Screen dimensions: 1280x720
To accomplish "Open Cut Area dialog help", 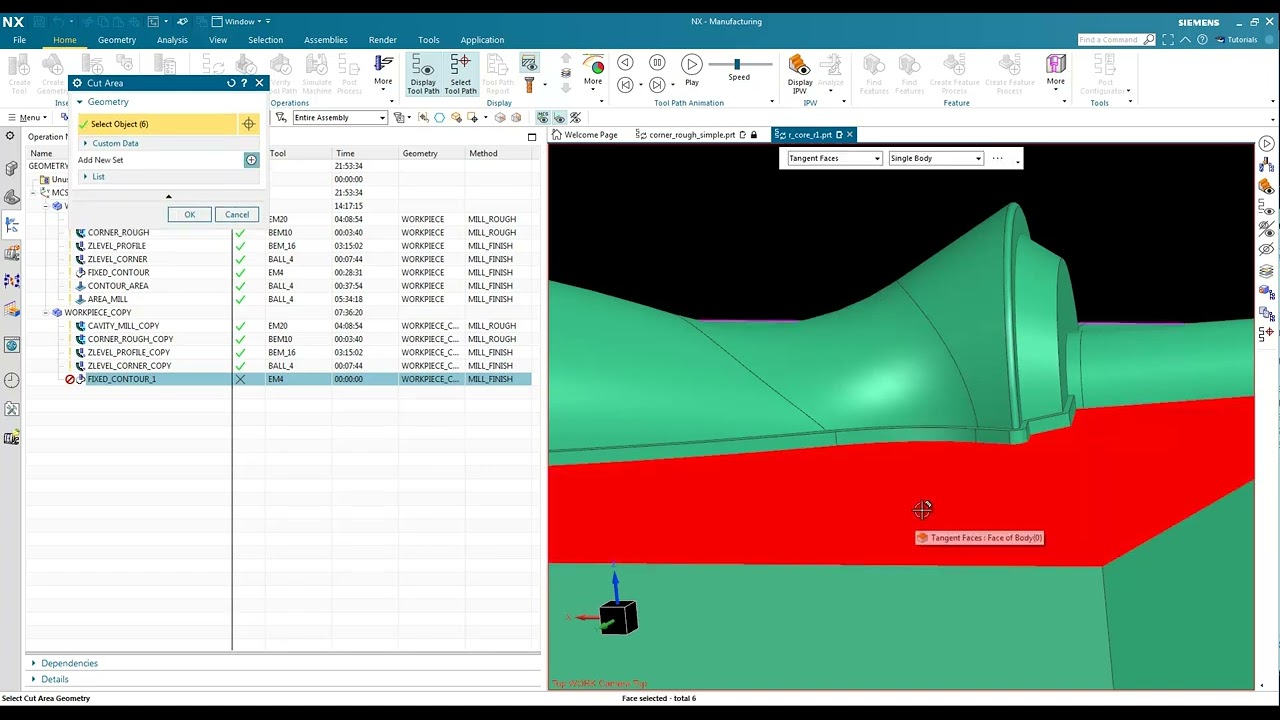I will [x=244, y=83].
